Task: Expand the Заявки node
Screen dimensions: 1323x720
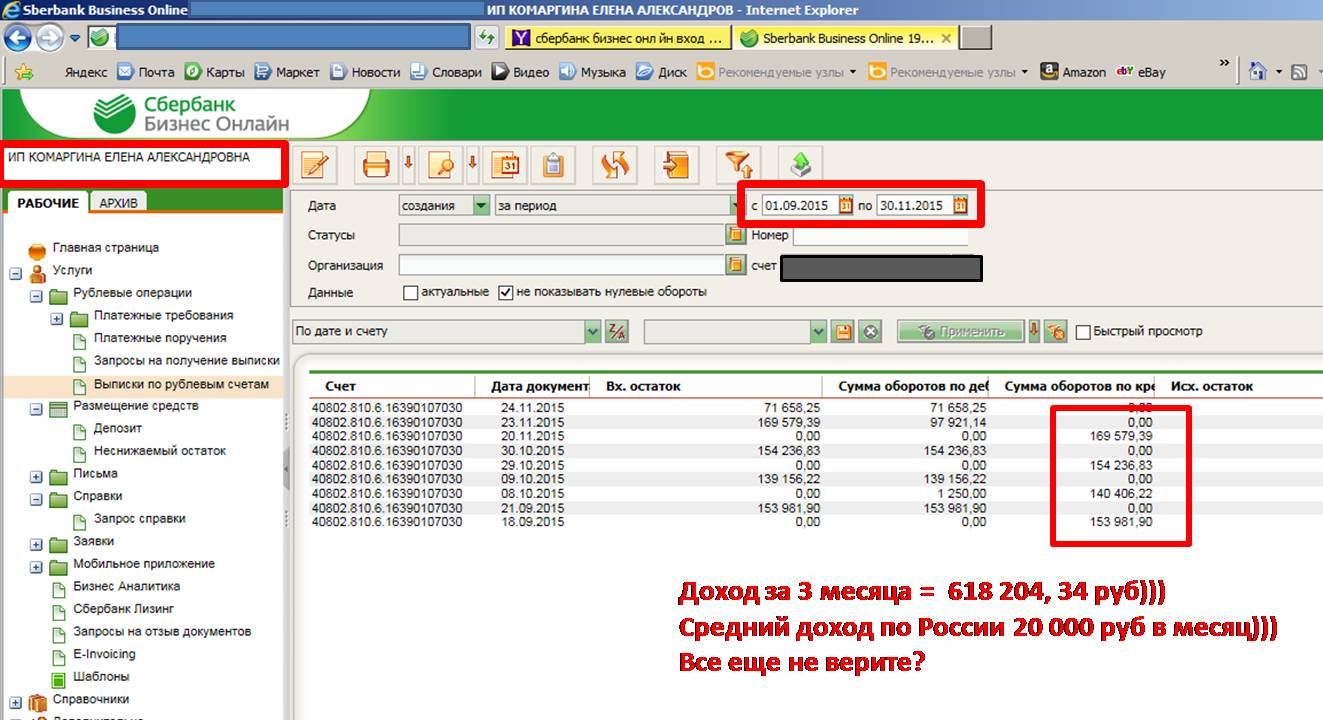Action: click(36, 545)
